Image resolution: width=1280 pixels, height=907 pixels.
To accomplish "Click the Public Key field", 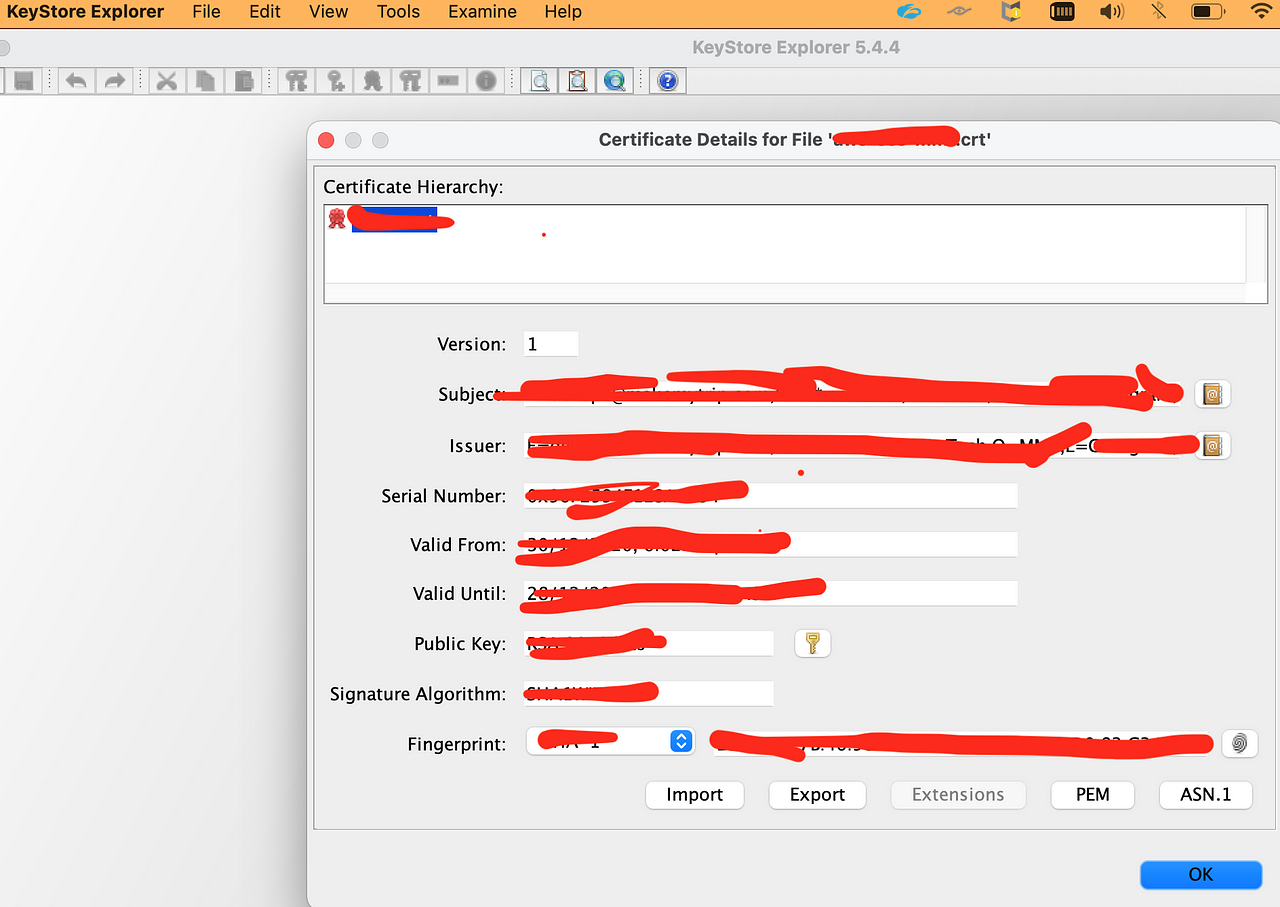I will (x=648, y=644).
